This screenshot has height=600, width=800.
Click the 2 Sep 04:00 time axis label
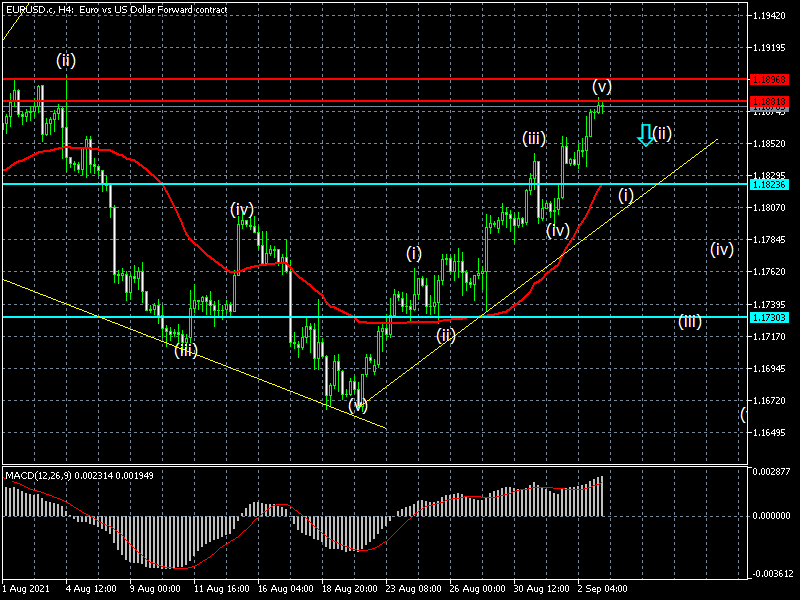606,587
